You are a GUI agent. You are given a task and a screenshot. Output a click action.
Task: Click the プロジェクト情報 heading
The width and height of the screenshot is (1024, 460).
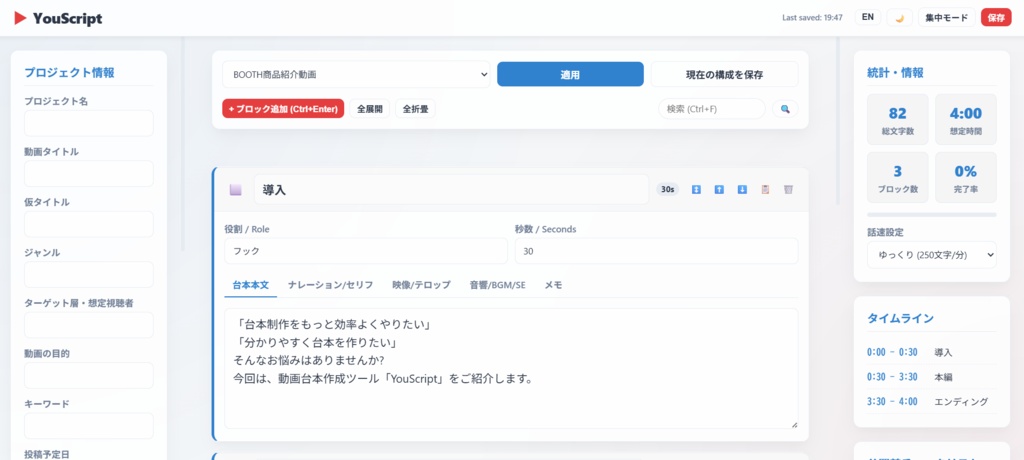coord(69,73)
